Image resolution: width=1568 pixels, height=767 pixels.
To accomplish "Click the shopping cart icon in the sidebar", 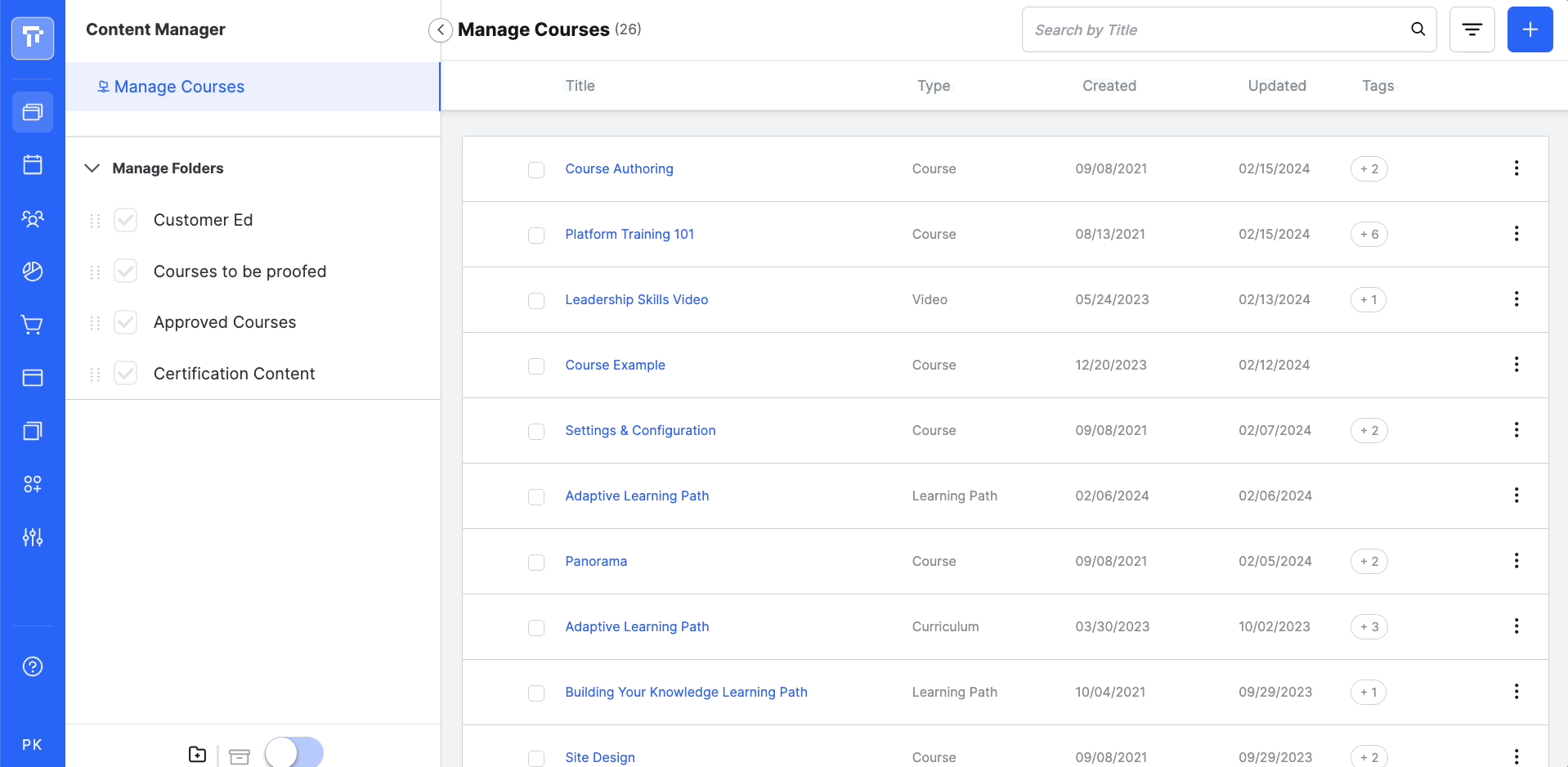I will tap(32, 325).
